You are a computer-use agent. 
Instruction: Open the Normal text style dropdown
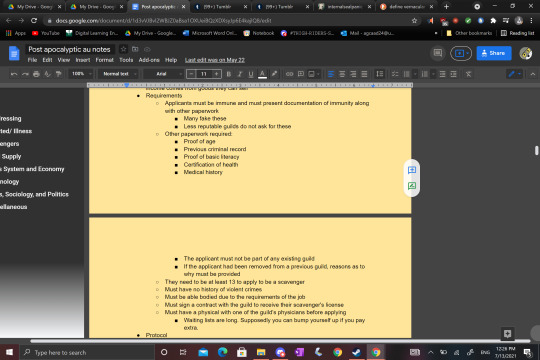[x=119, y=74]
